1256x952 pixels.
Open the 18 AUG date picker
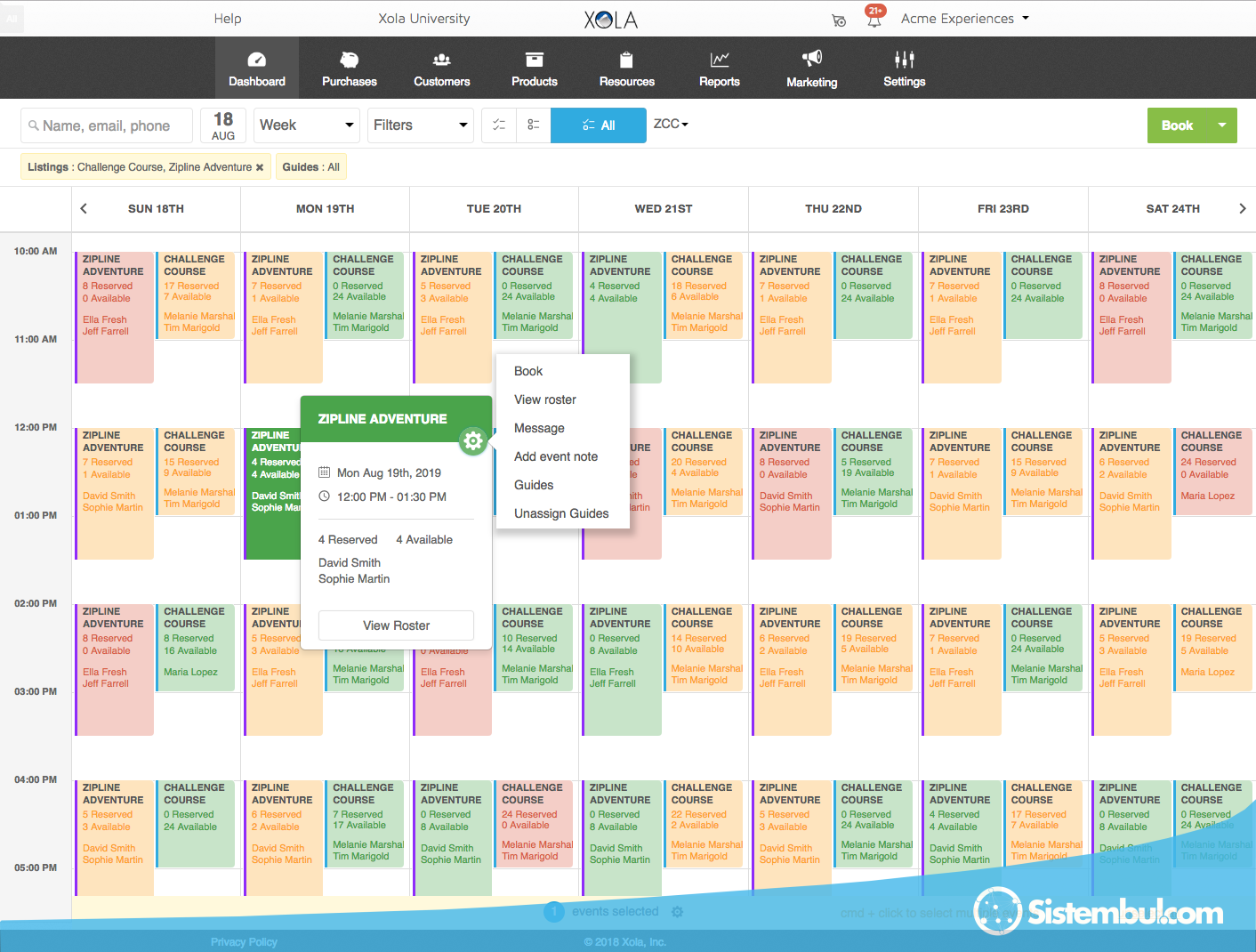(223, 125)
